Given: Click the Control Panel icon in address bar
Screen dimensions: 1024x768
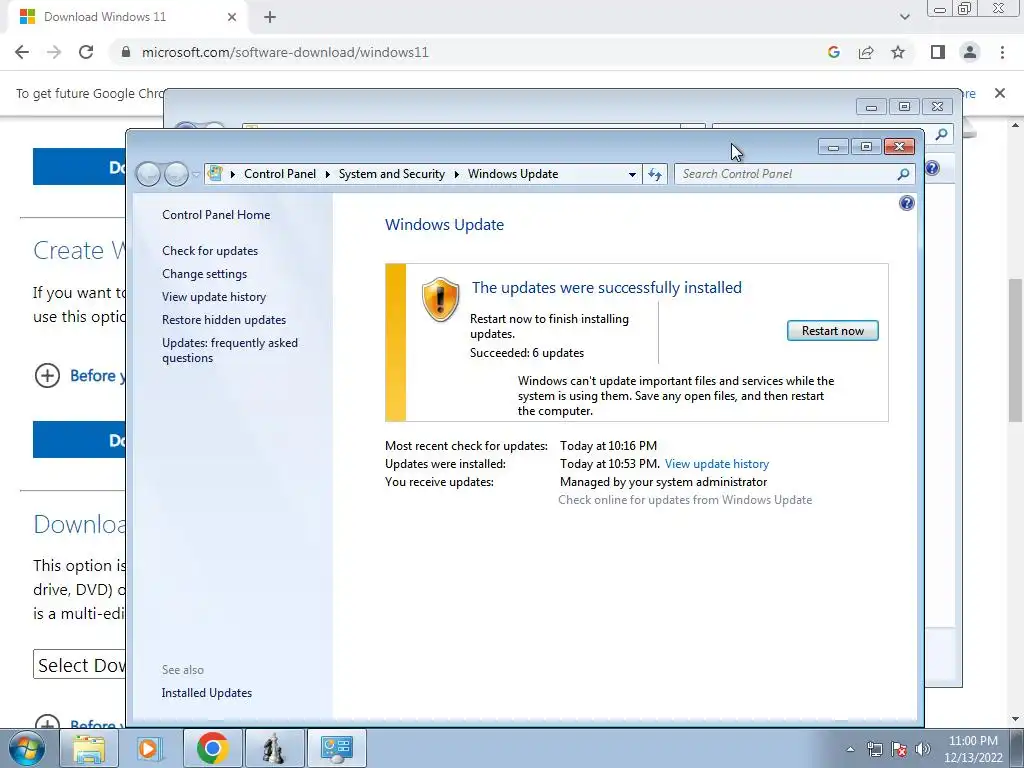Looking at the screenshot, I should pos(215,174).
